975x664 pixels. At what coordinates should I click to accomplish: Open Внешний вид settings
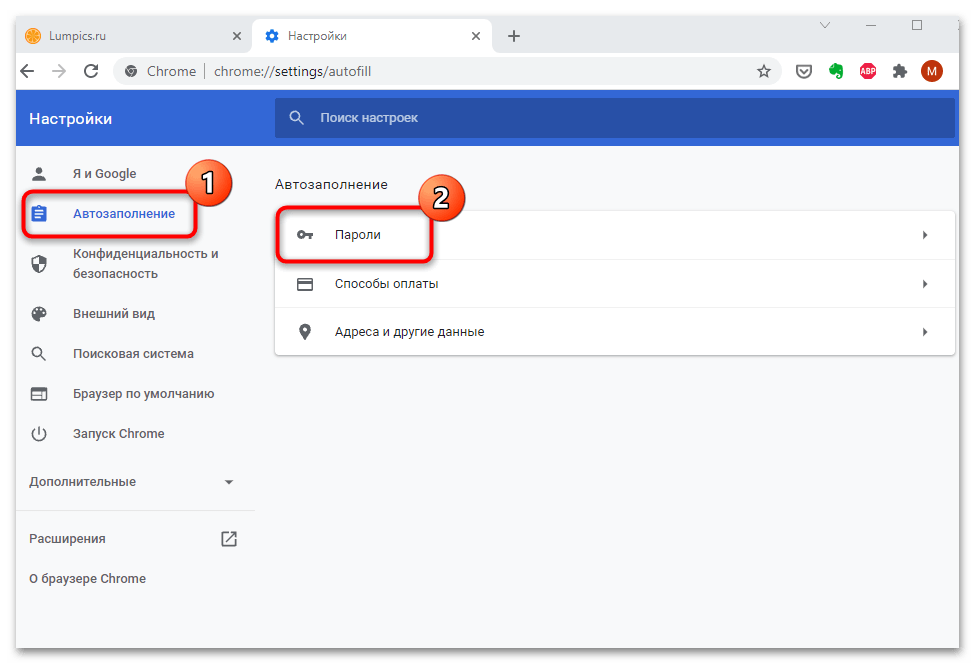click(x=114, y=314)
